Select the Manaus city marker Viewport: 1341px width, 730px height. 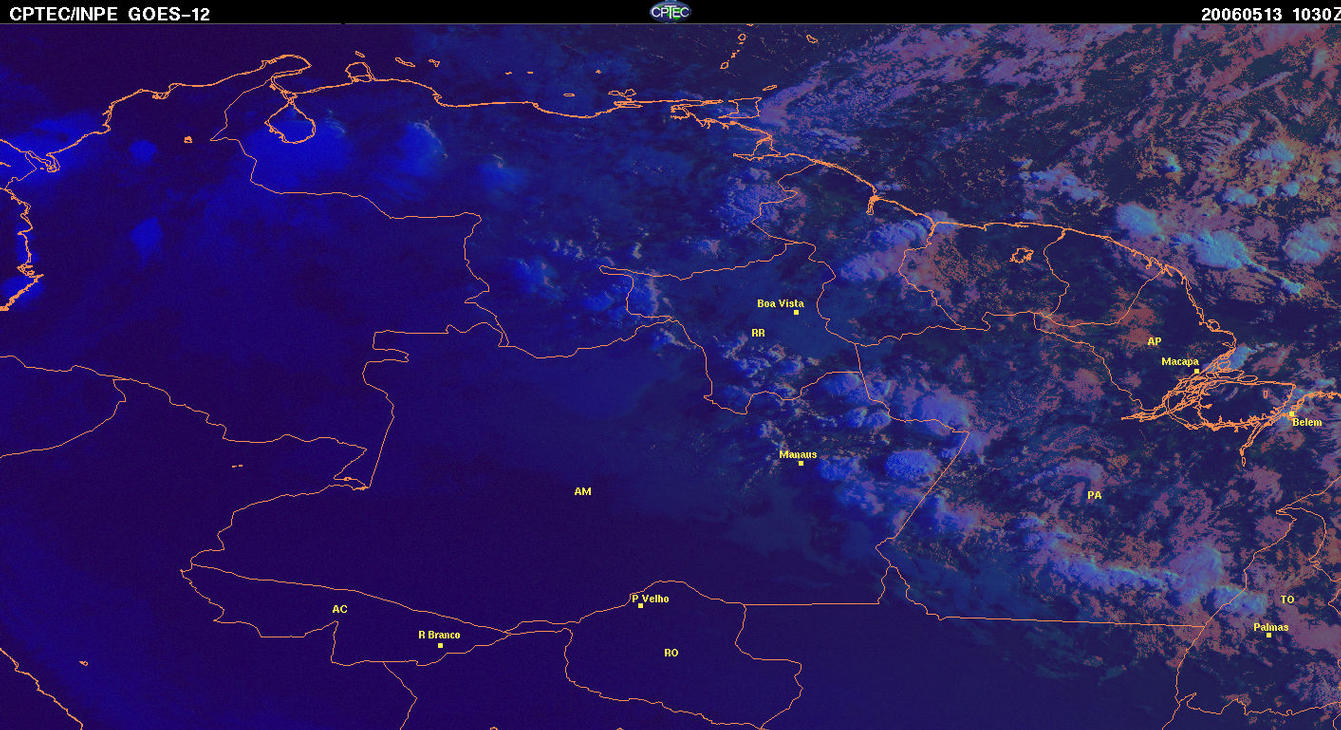coord(801,463)
